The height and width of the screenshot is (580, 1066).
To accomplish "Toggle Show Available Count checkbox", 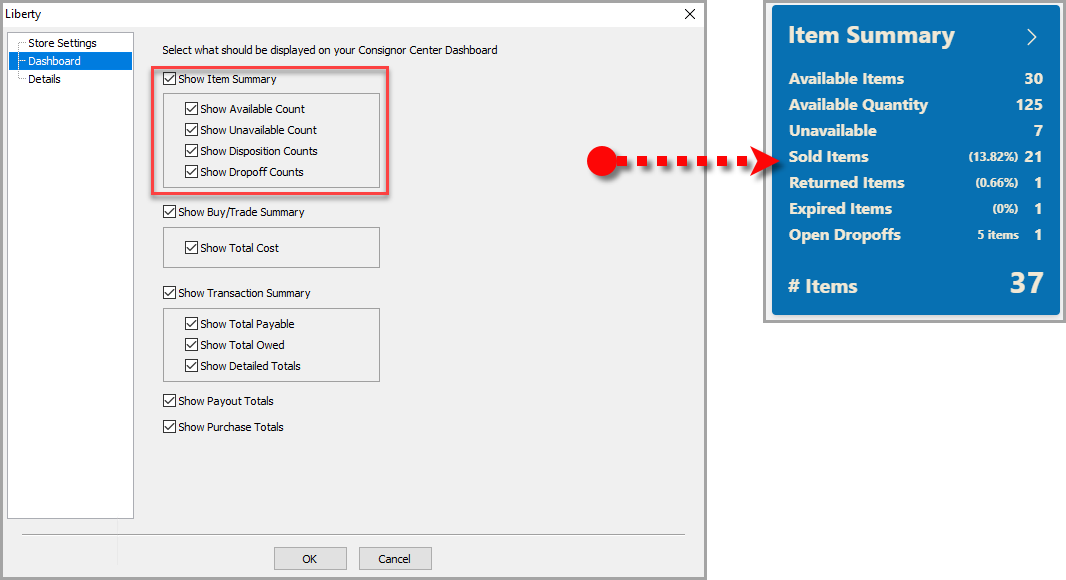I will (192, 109).
